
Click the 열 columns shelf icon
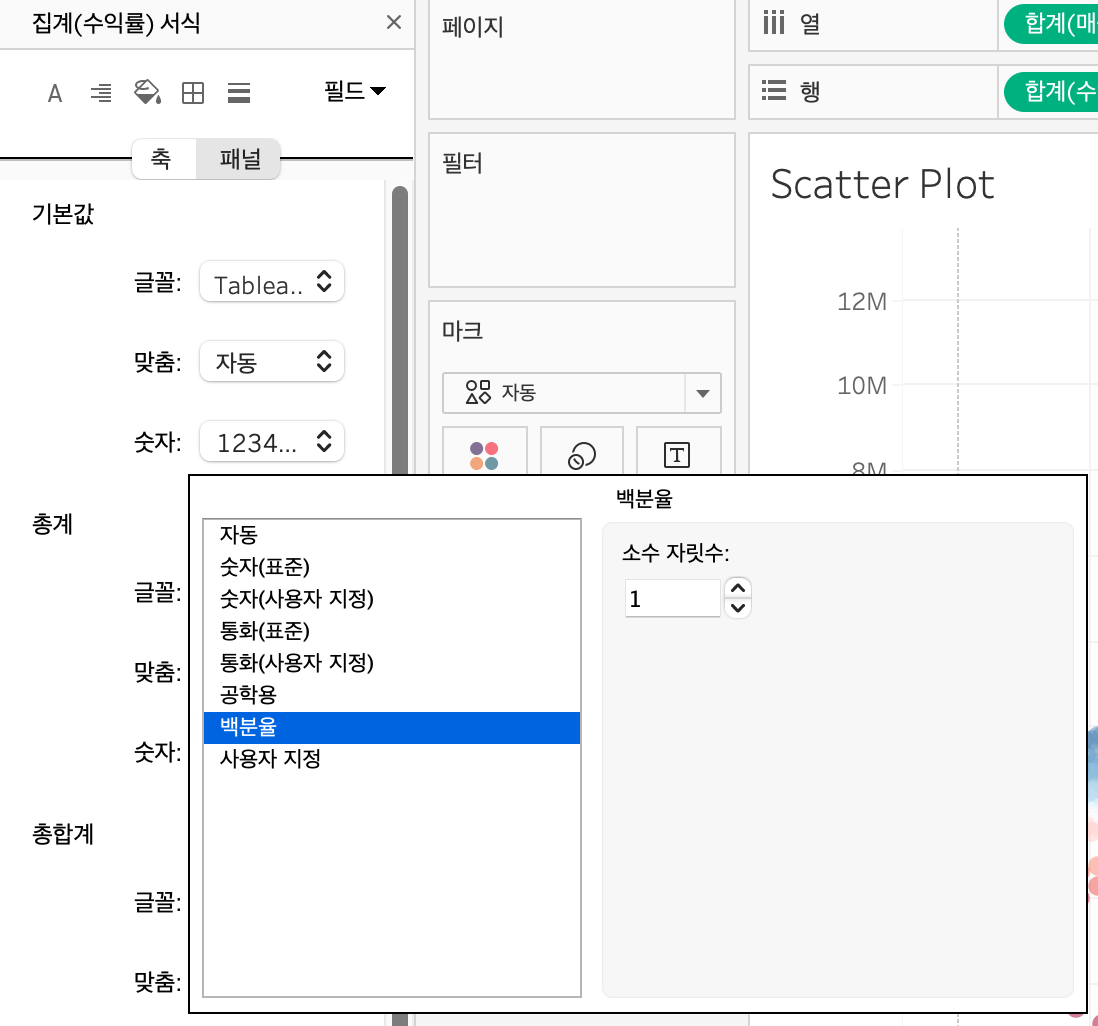(774, 22)
